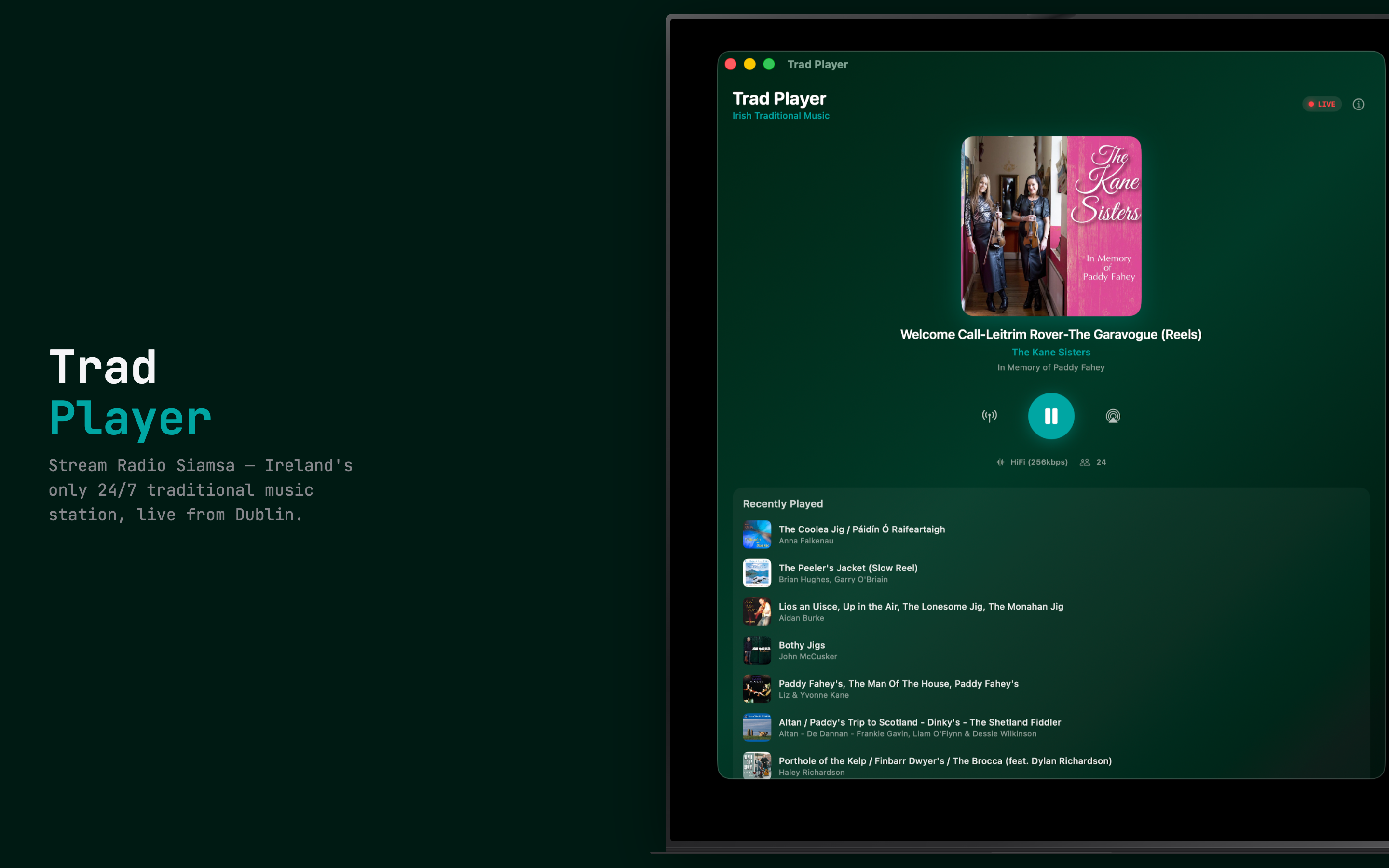
Task: Click the Liz & Yvonne Kane album thumbnail
Action: coord(757,688)
